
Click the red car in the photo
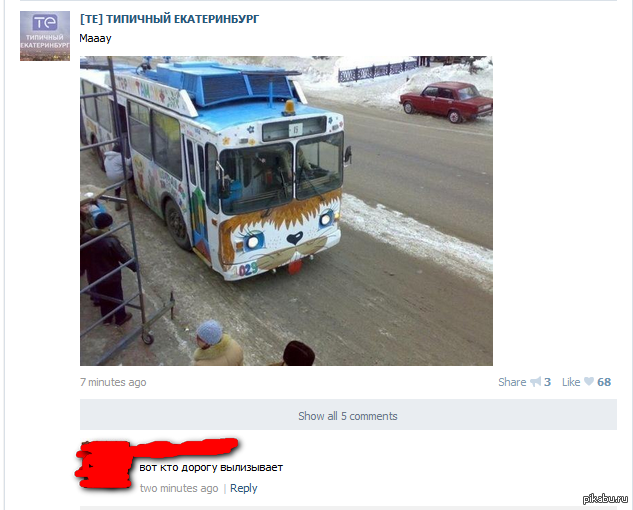446,101
